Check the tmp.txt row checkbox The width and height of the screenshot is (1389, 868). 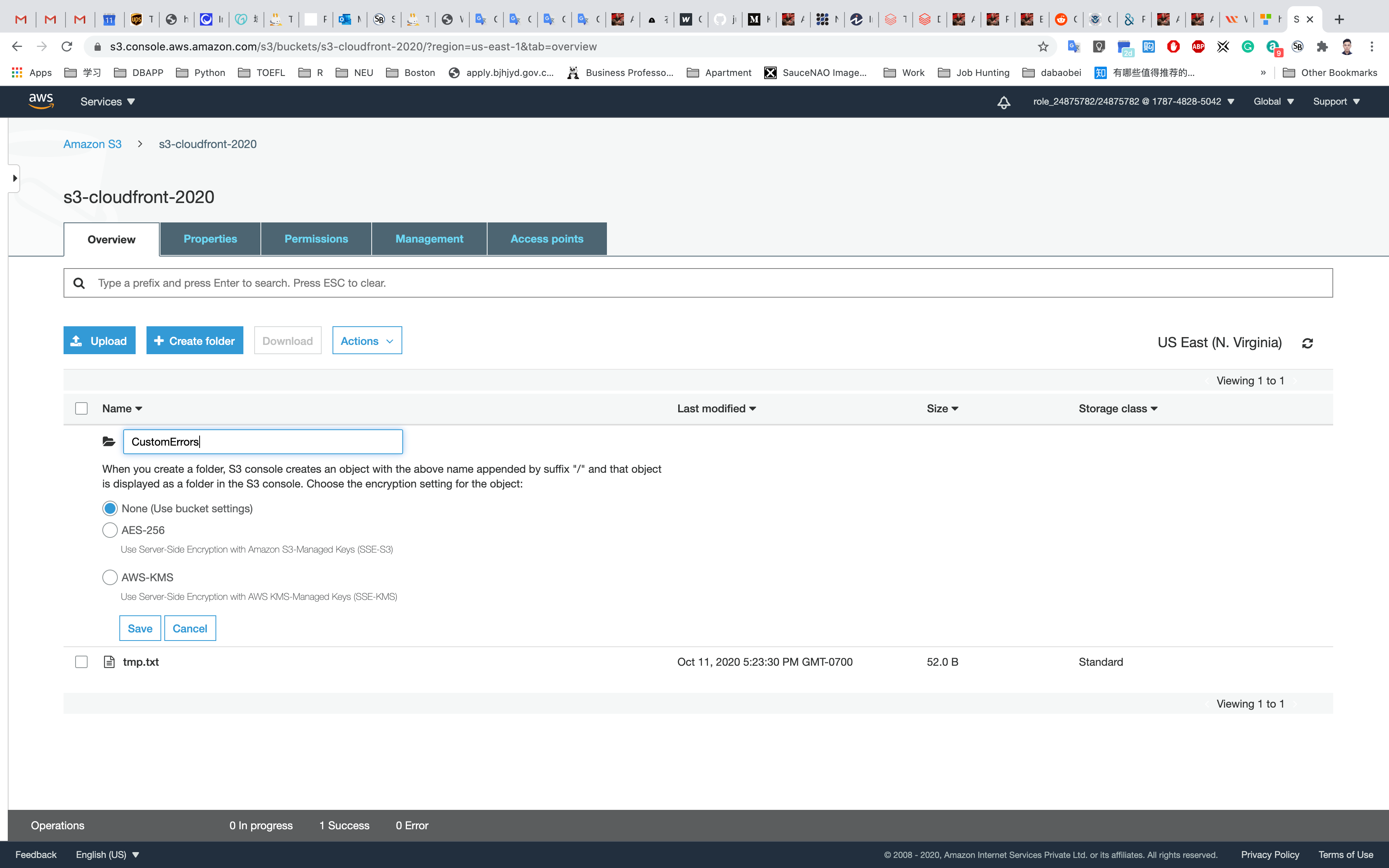click(81, 662)
